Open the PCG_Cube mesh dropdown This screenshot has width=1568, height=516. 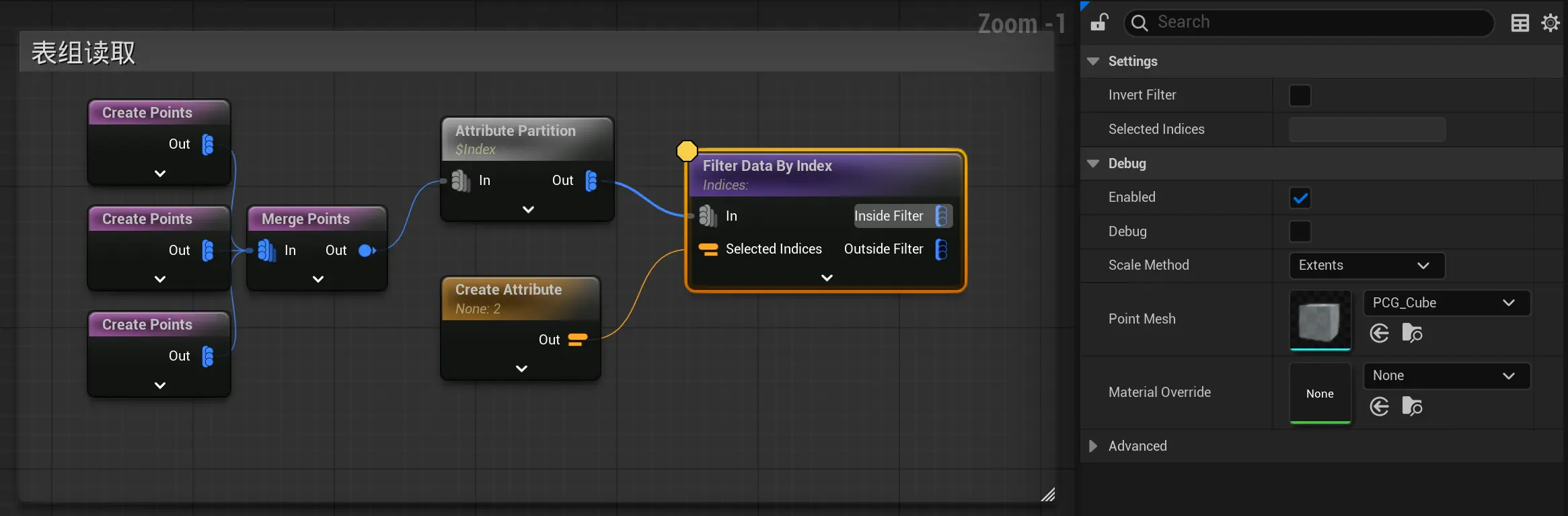click(1446, 303)
